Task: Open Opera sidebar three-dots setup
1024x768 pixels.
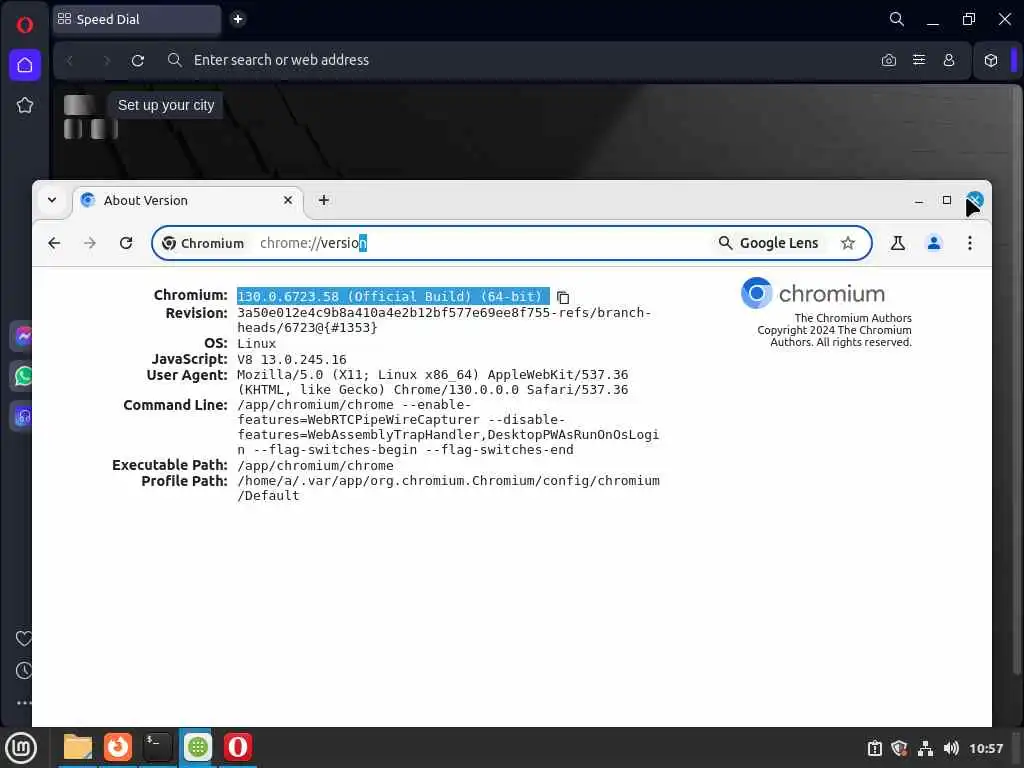Action: point(24,703)
